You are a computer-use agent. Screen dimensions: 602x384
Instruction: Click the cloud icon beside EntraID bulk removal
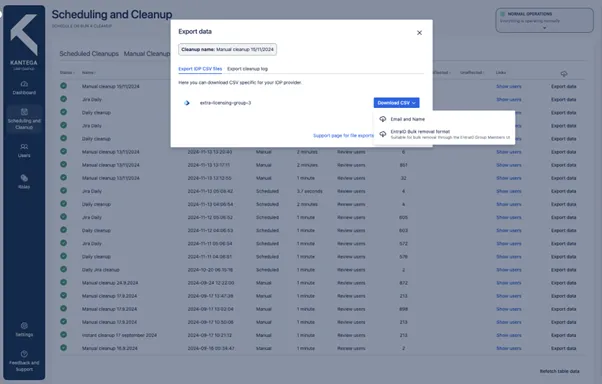coord(383,134)
